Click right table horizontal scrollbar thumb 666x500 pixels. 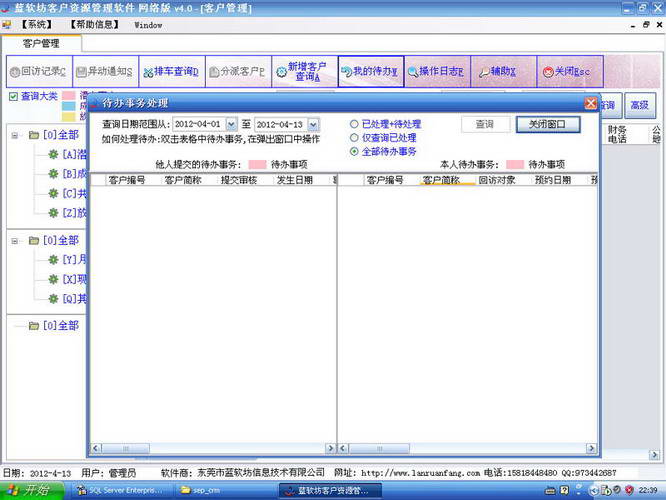(379, 448)
